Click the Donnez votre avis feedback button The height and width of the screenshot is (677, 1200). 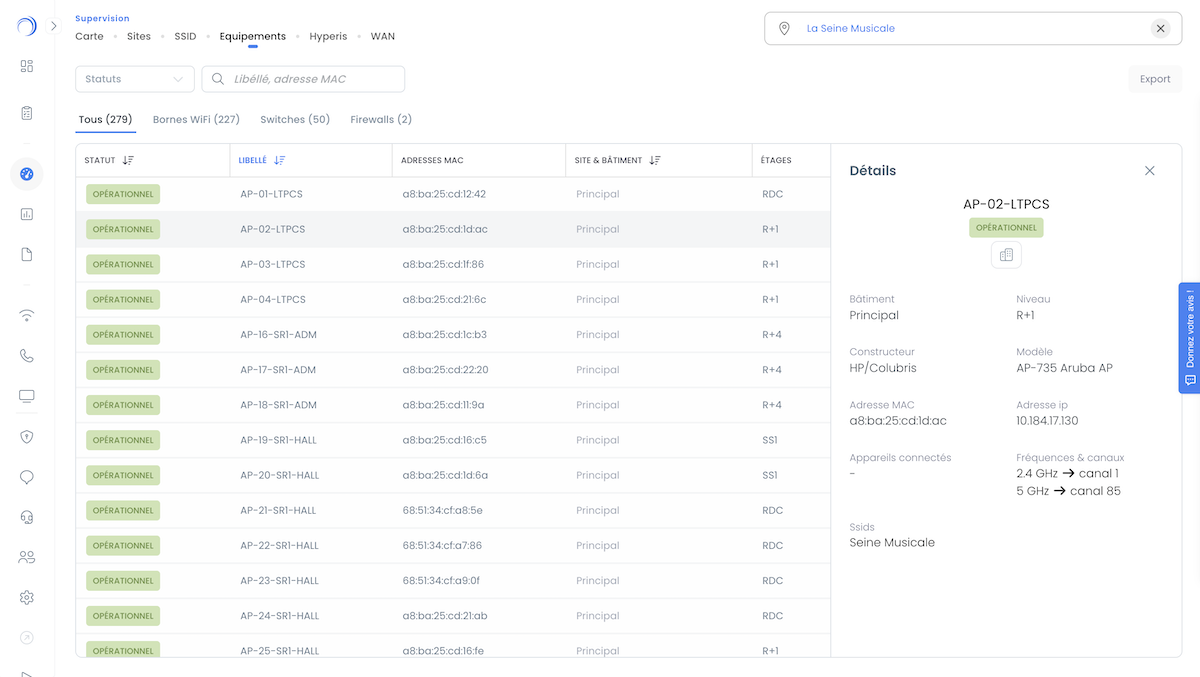[x=1189, y=338]
